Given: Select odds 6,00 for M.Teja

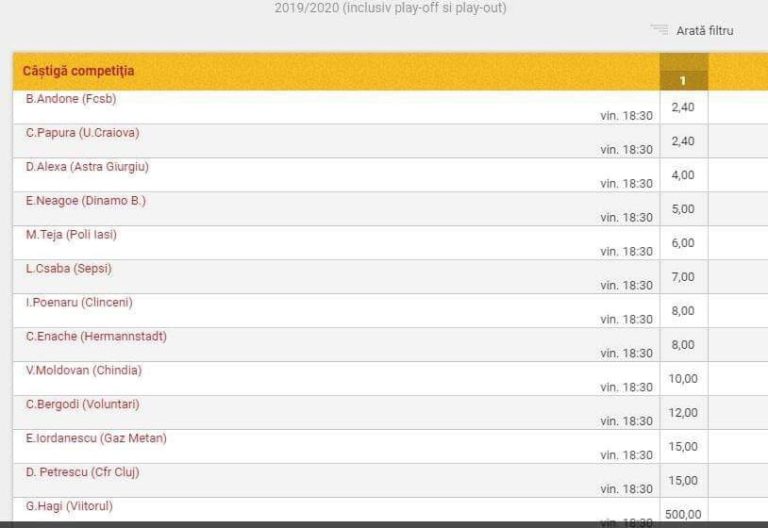Looking at the screenshot, I should pos(683,243).
